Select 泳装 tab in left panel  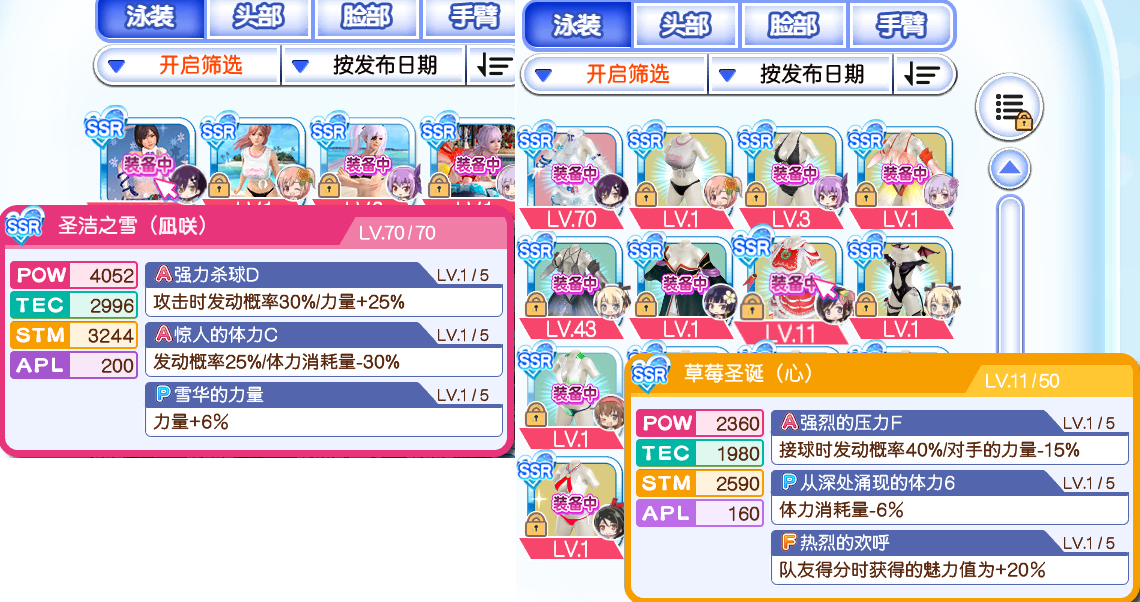151,18
